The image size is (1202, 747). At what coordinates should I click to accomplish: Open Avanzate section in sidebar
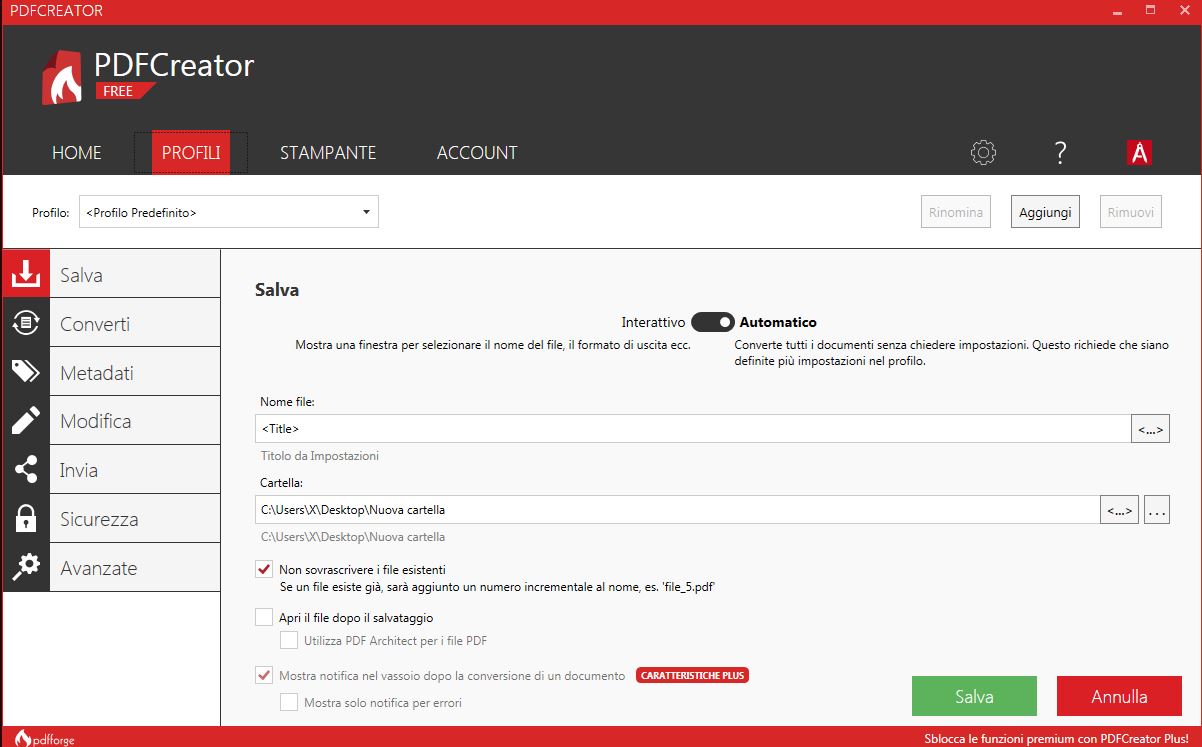tap(111, 567)
